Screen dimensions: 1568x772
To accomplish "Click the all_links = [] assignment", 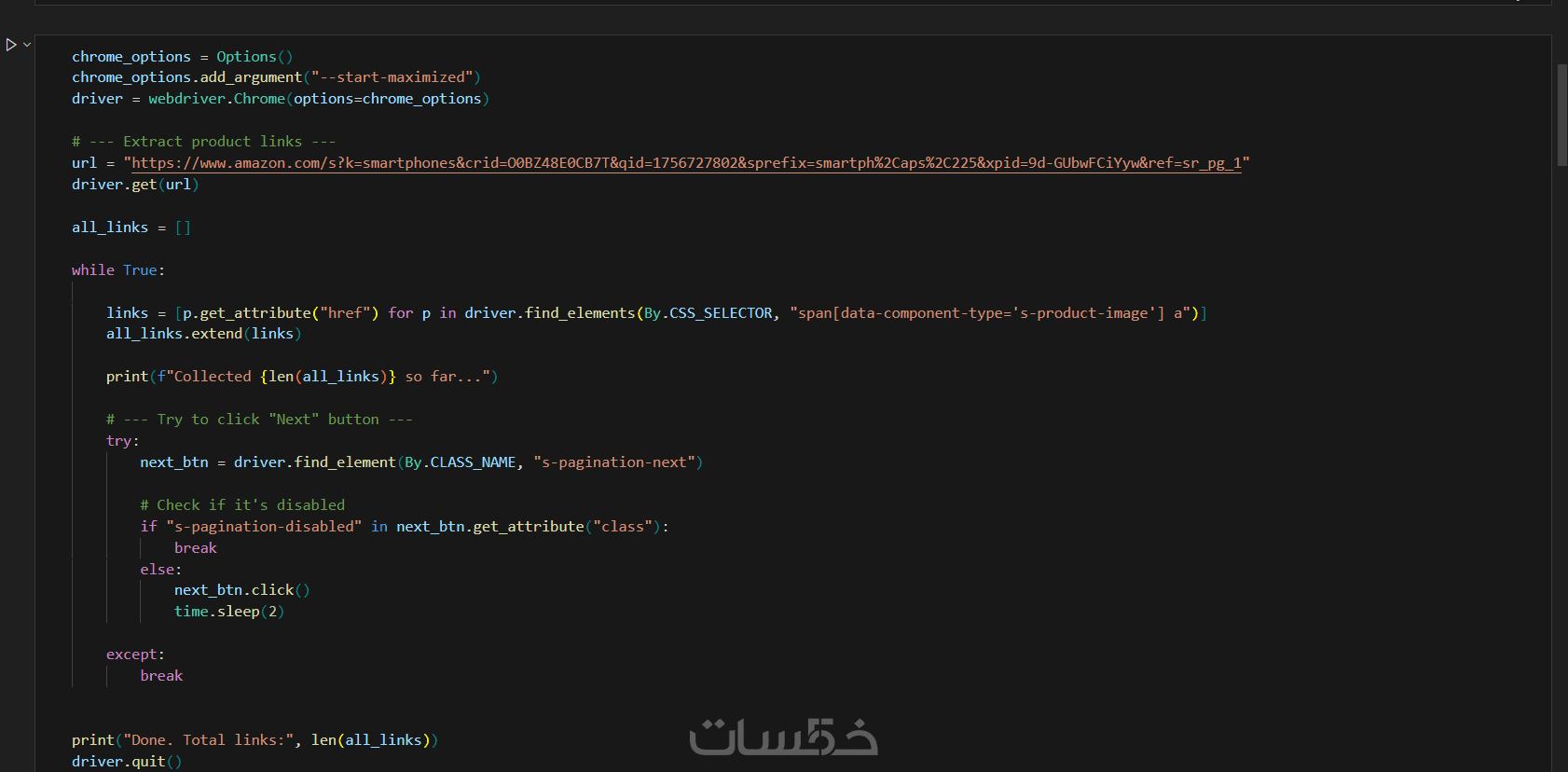I will (131, 227).
